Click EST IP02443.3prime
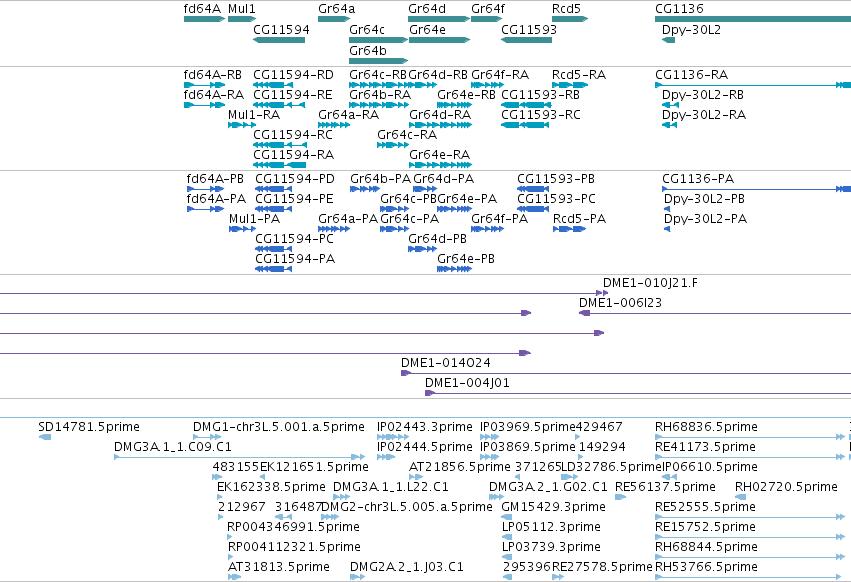Image resolution: width=851 pixels, height=582 pixels. (393, 437)
